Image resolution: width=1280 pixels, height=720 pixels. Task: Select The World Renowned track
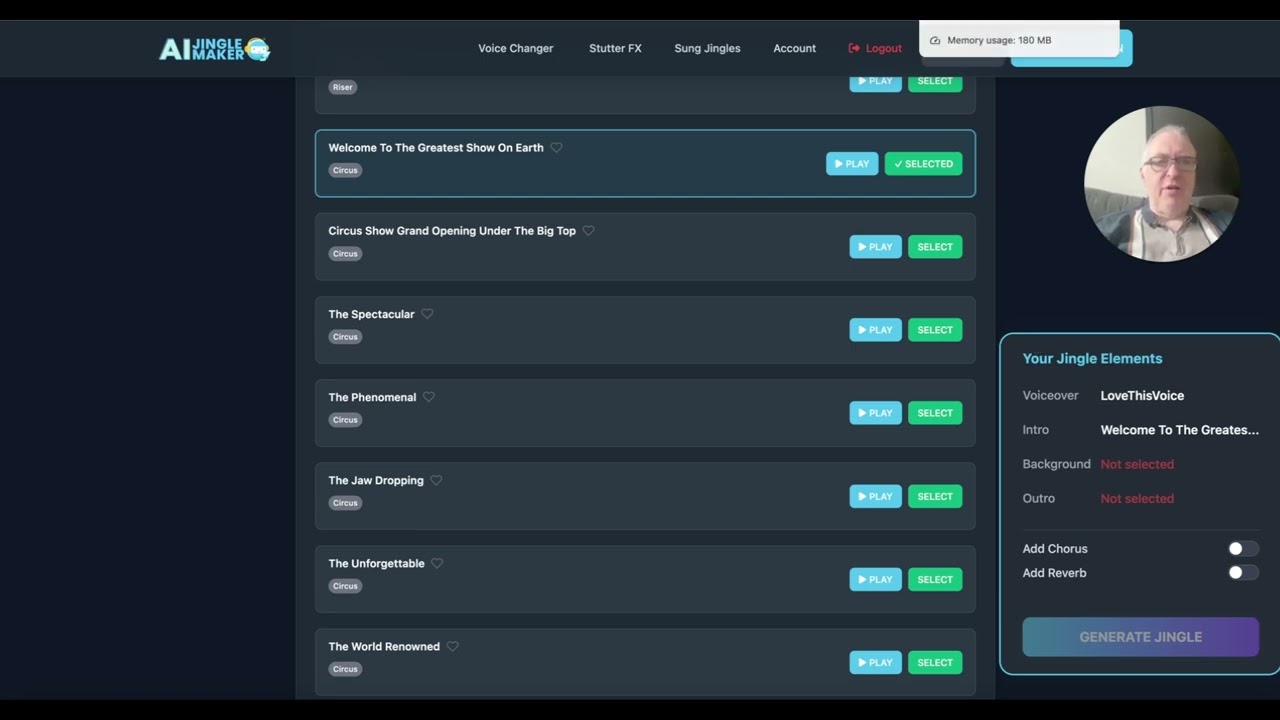click(x=935, y=662)
